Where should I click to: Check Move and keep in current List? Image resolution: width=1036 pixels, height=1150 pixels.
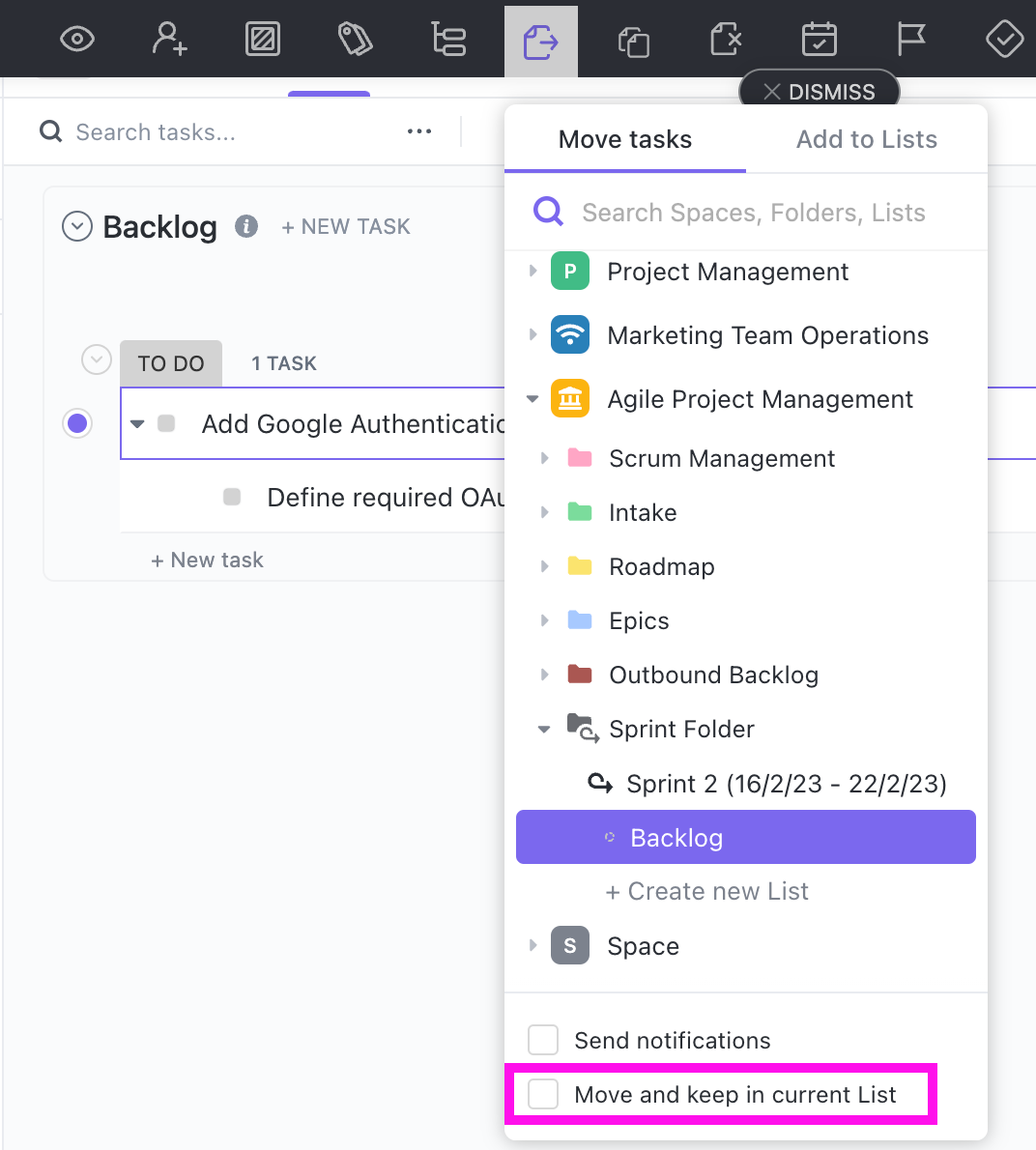543,1095
